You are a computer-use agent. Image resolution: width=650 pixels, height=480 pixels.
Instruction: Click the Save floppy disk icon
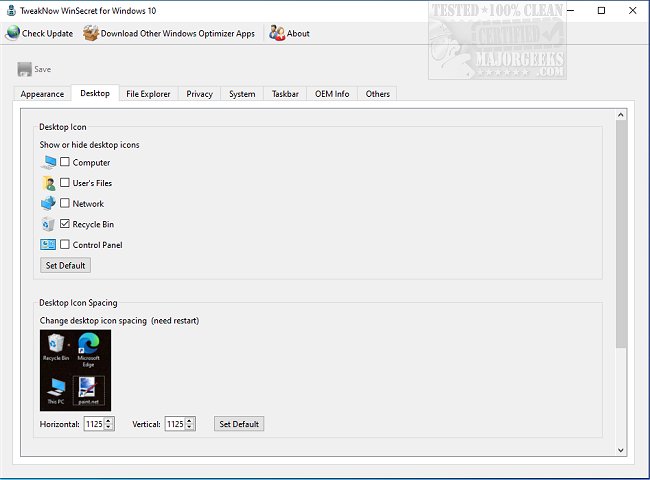(24, 69)
